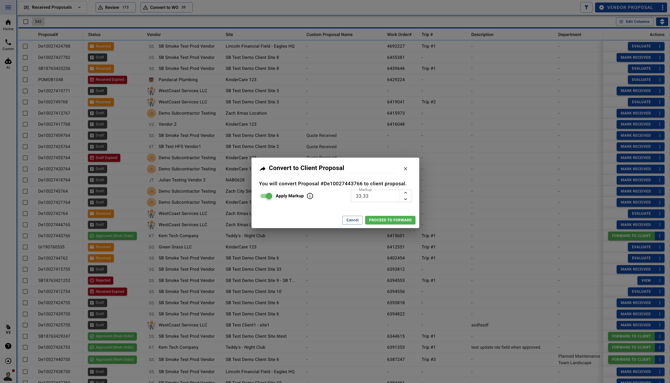Expand the Received Proposals view dropdown
The image size is (670, 383).
pyautogui.click(x=52, y=7)
